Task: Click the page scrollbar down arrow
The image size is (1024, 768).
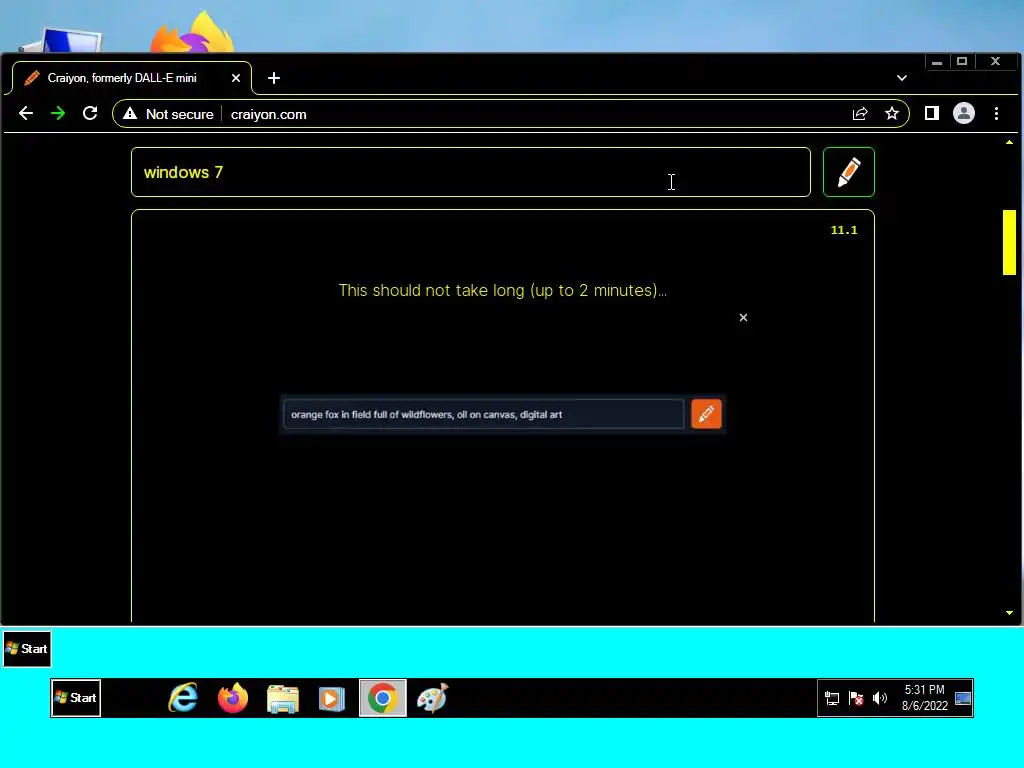Action: [1010, 613]
